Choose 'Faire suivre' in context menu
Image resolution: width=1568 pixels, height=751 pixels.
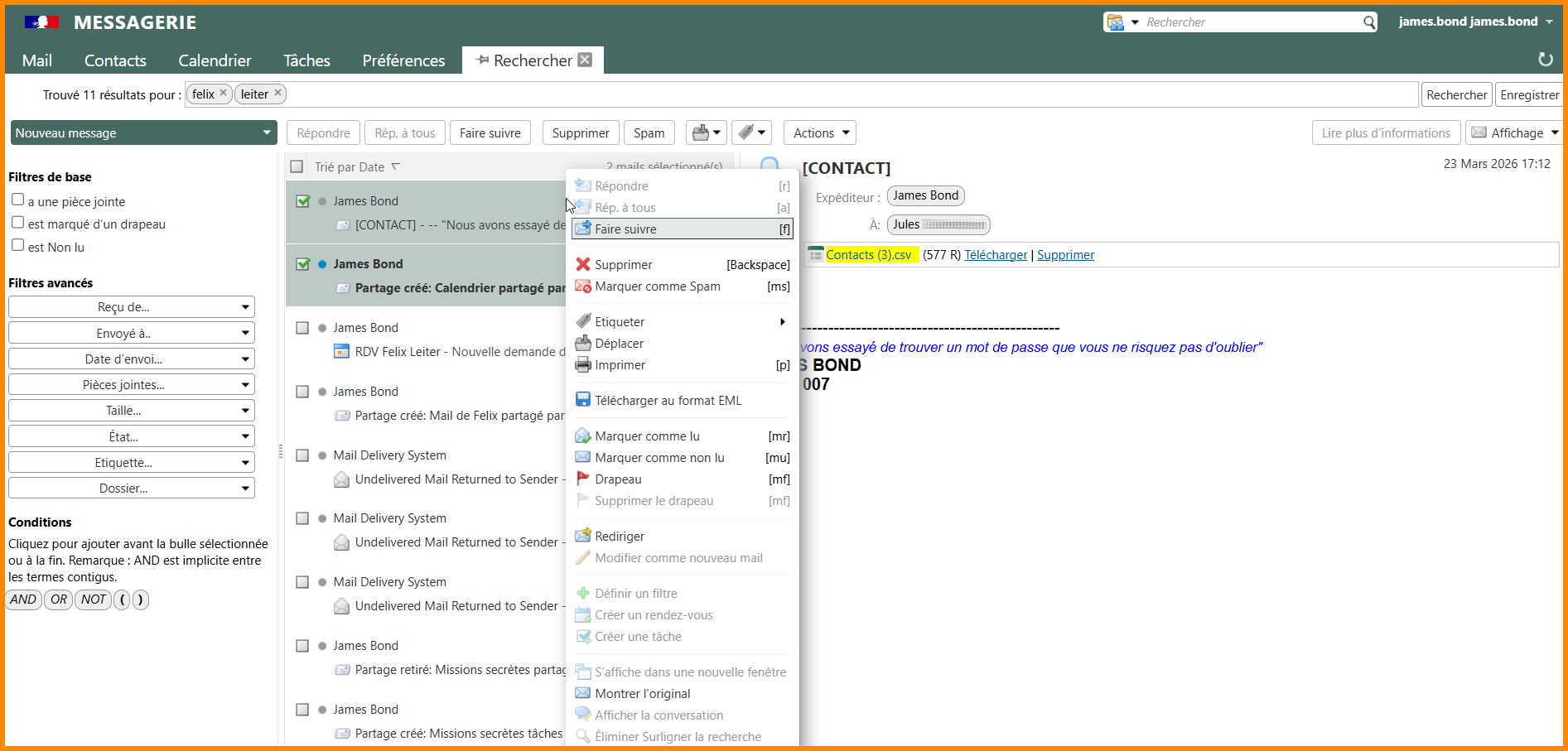point(625,229)
